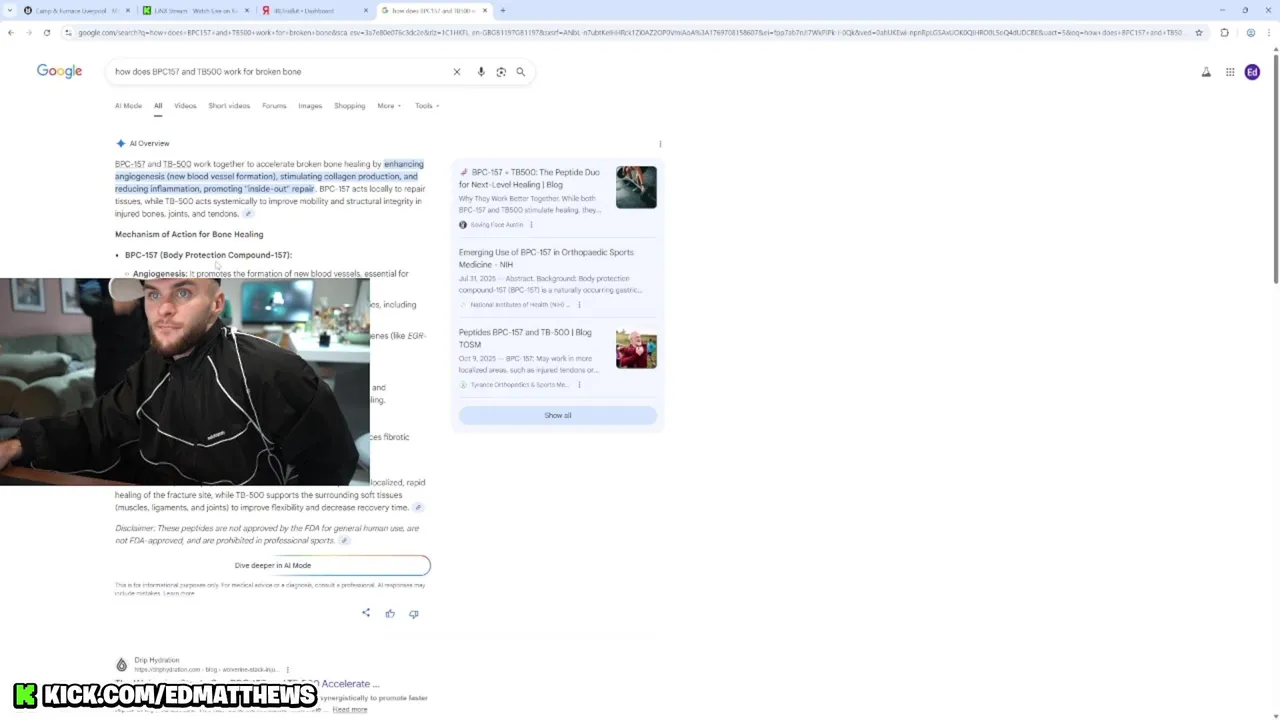Screen dimensions: 1280x720
Task: Open the Chrome extensions puzzle icon
Action: tap(1224, 32)
